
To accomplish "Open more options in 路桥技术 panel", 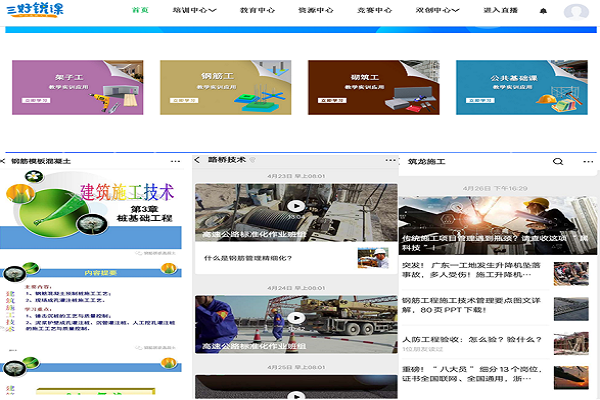I will click(388, 160).
